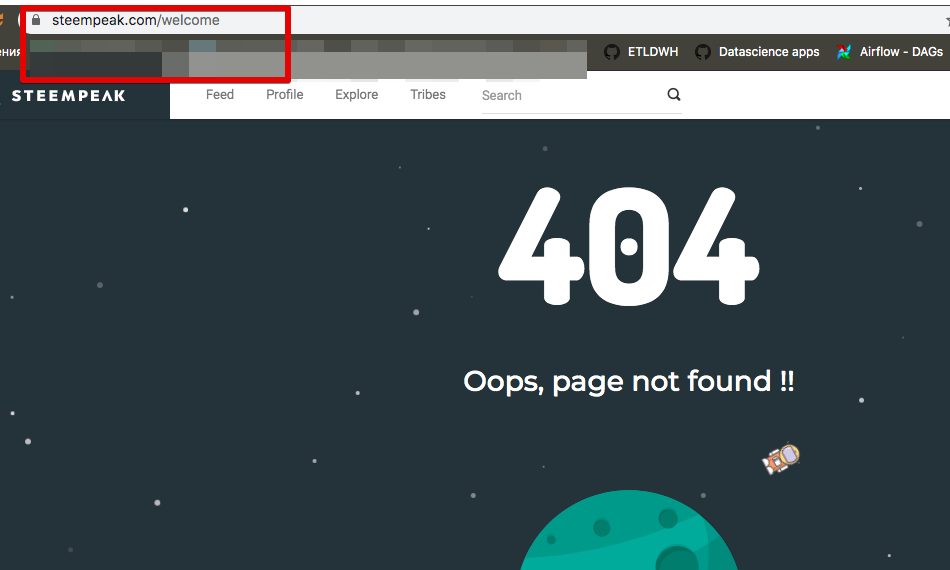950x570 pixels.
Task: Focus the Search input field
Action: tap(570, 95)
